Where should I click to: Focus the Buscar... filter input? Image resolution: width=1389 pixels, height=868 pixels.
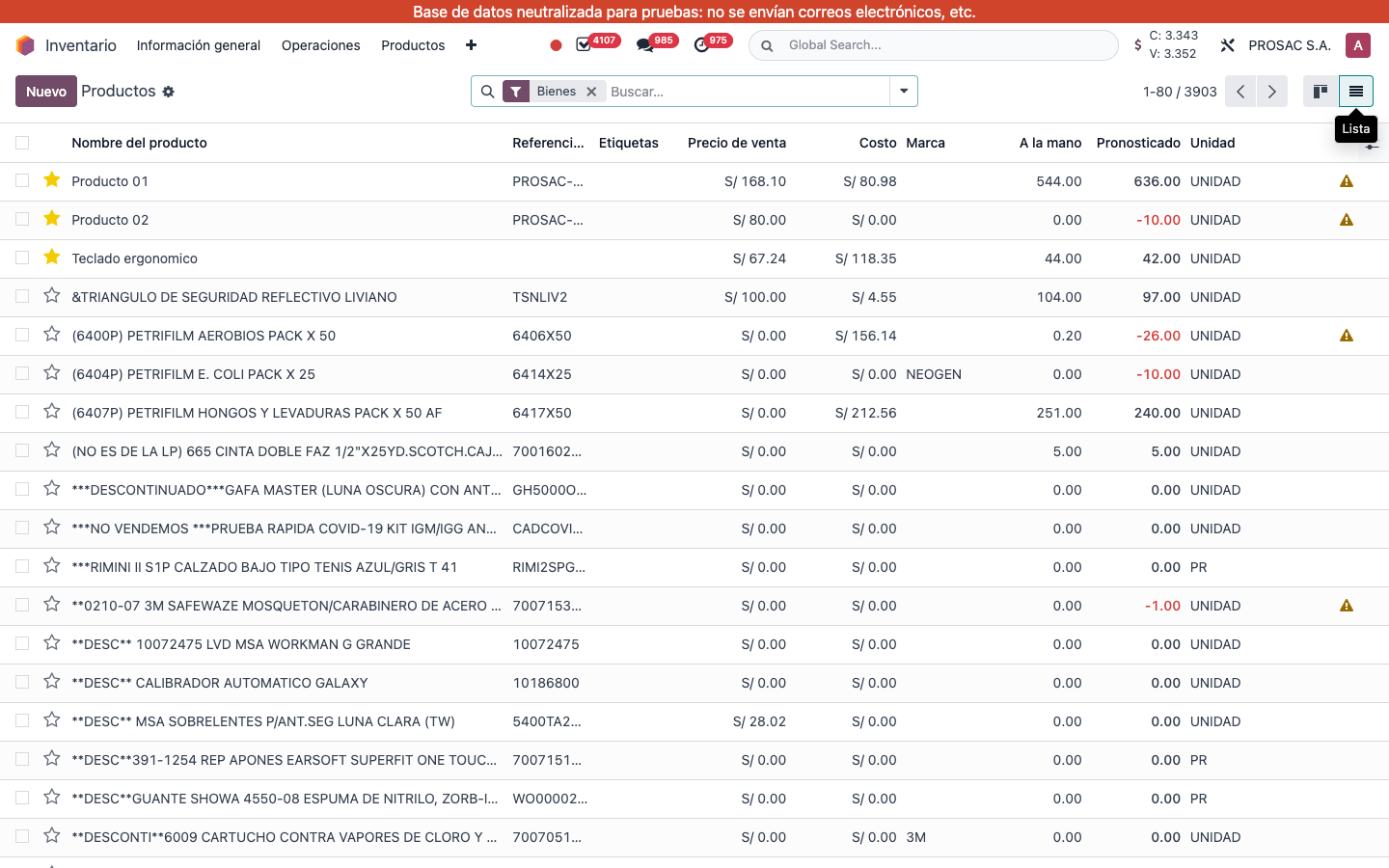[x=747, y=92]
